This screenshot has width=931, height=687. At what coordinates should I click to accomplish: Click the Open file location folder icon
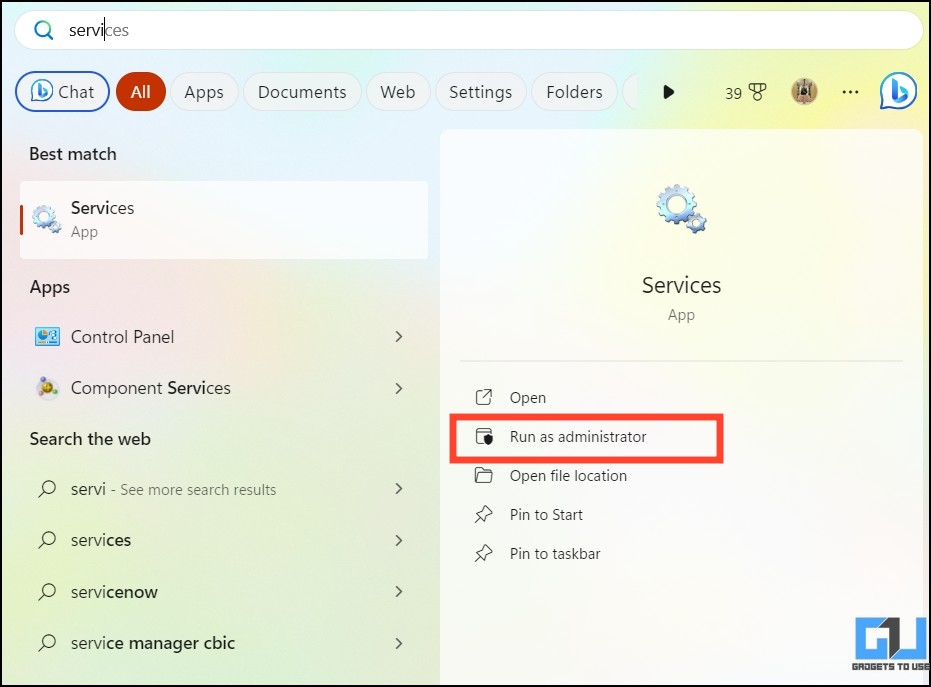(x=484, y=475)
